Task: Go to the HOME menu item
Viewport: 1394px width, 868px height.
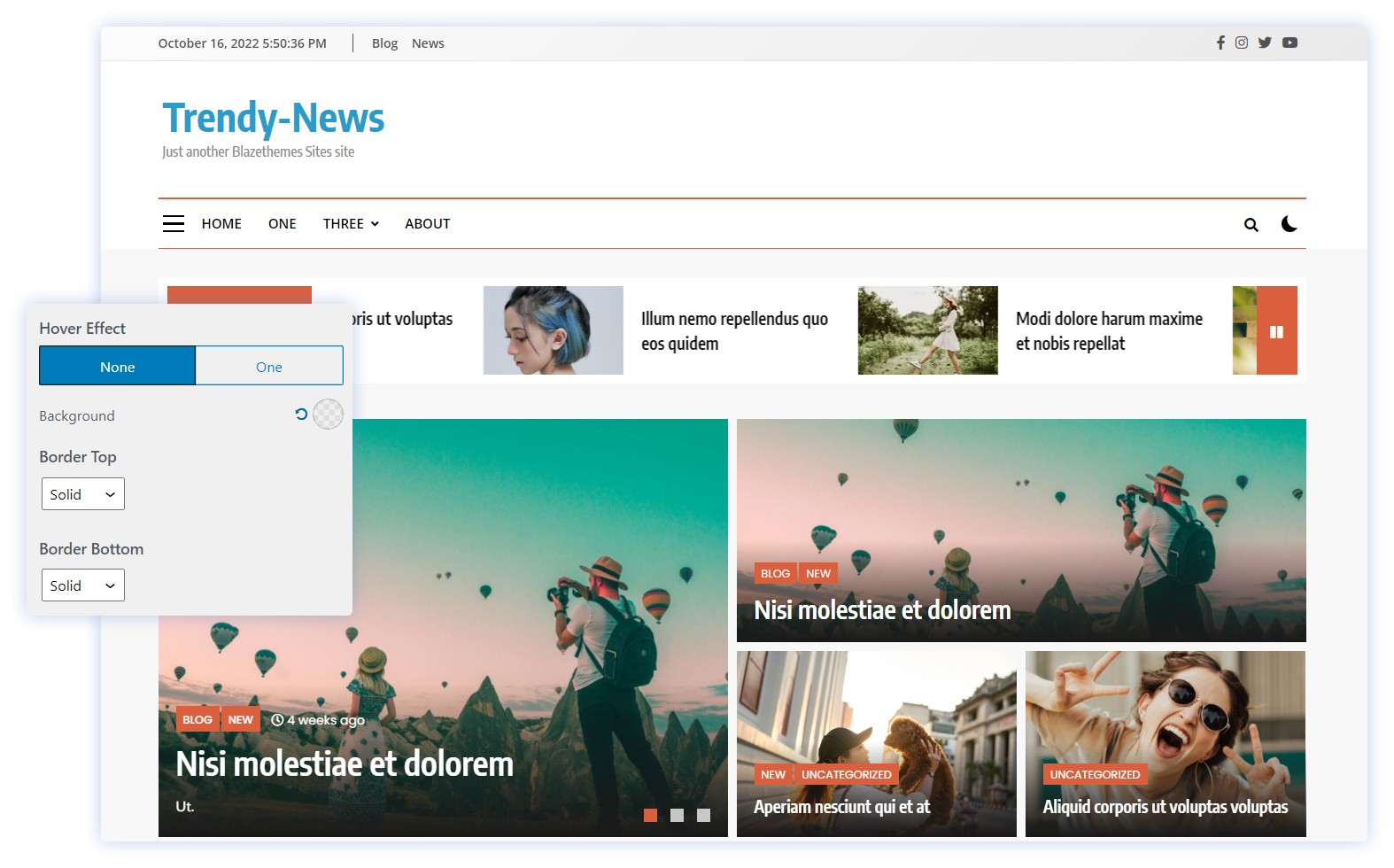Action: coord(221,224)
